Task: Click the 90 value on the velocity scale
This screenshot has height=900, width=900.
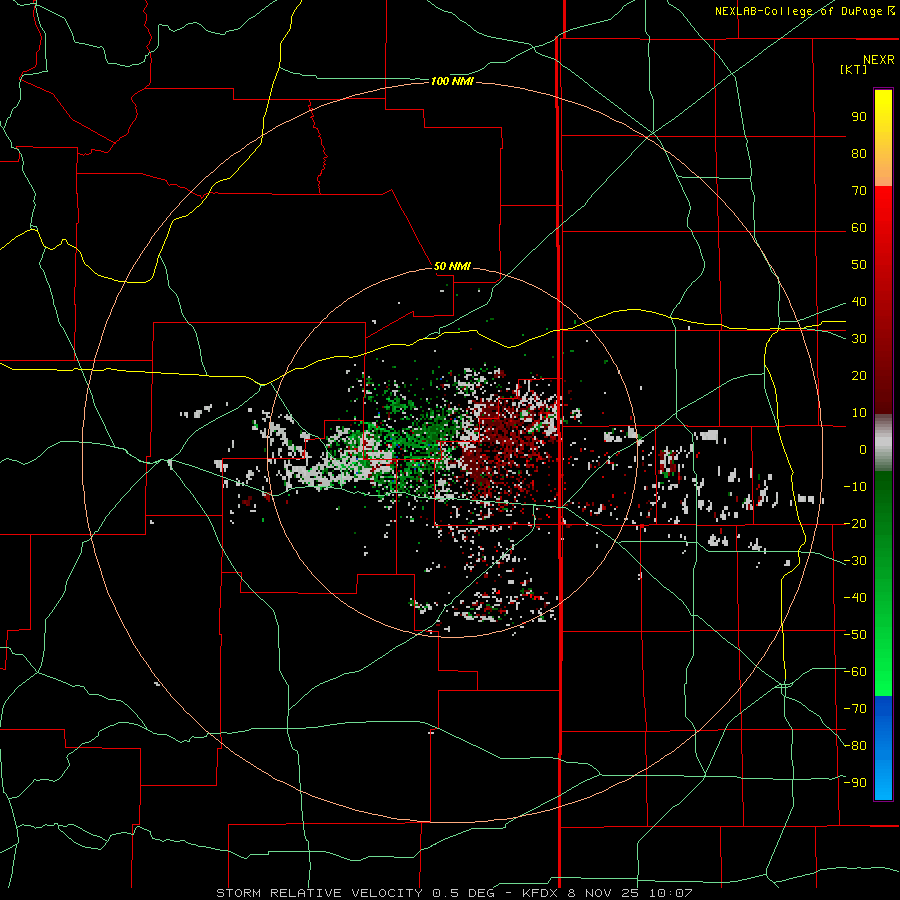Action: point(859,117)
